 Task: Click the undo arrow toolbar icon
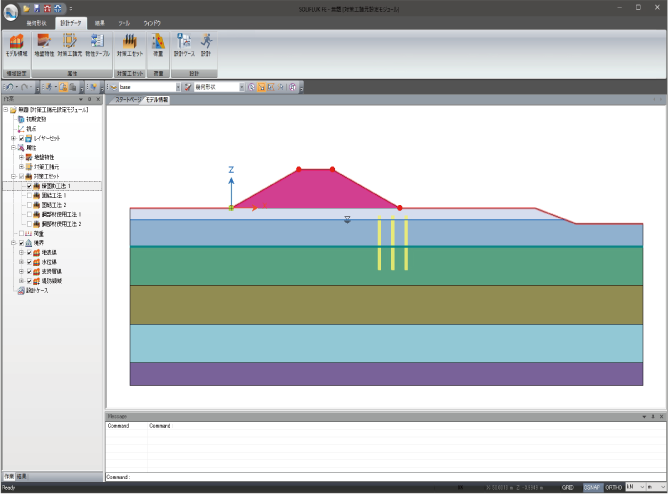(9, 87)
